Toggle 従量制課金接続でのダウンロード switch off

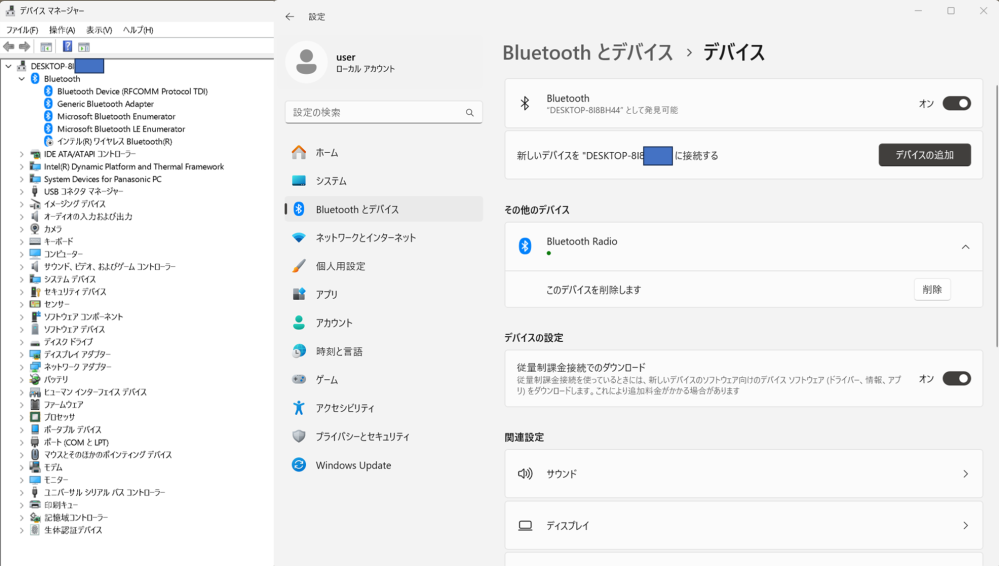(957, 379)
